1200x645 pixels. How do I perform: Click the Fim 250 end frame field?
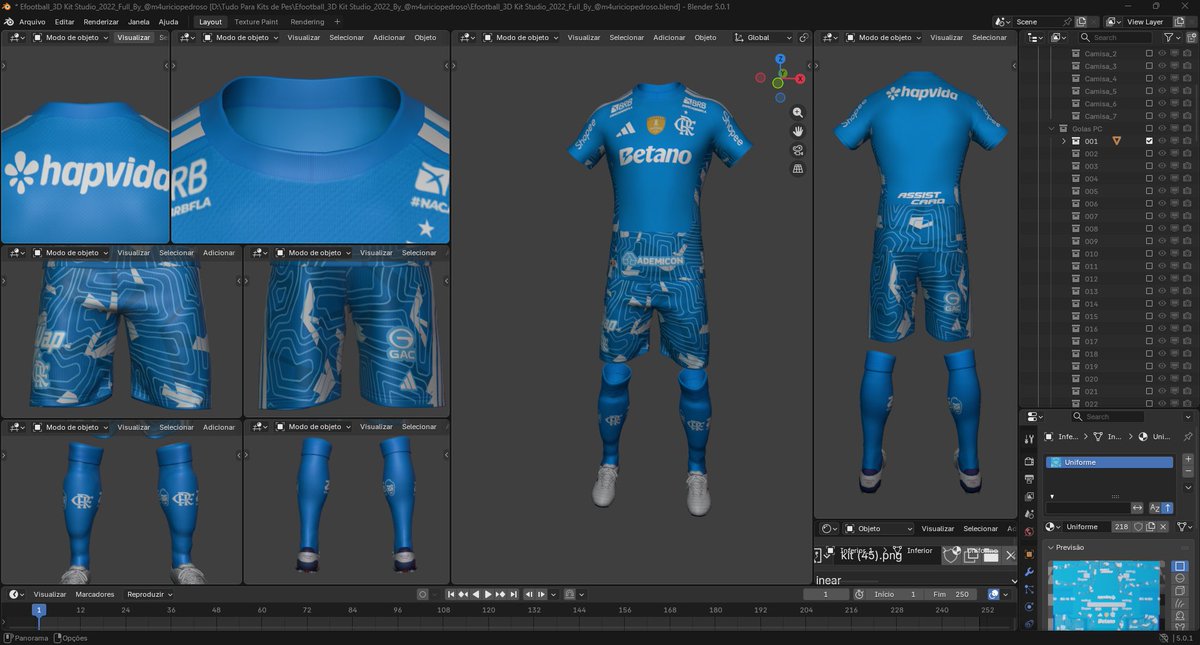pyautogui.click(x=953, y=594)
